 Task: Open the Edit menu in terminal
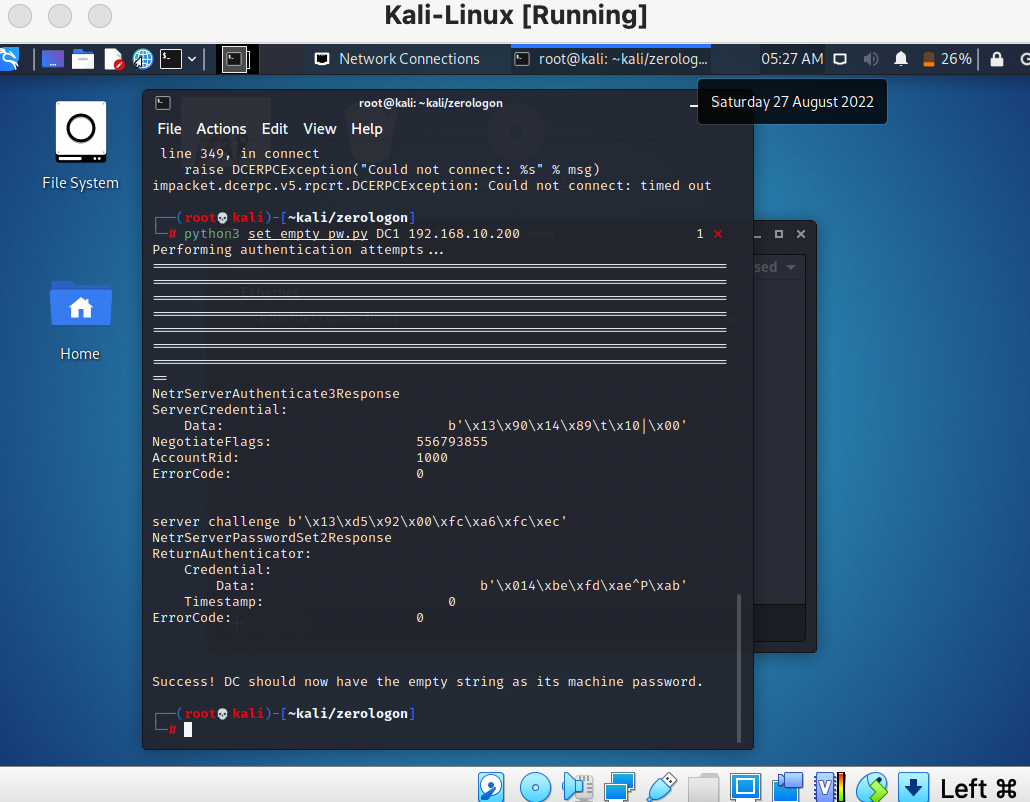[x=275, y=129]
